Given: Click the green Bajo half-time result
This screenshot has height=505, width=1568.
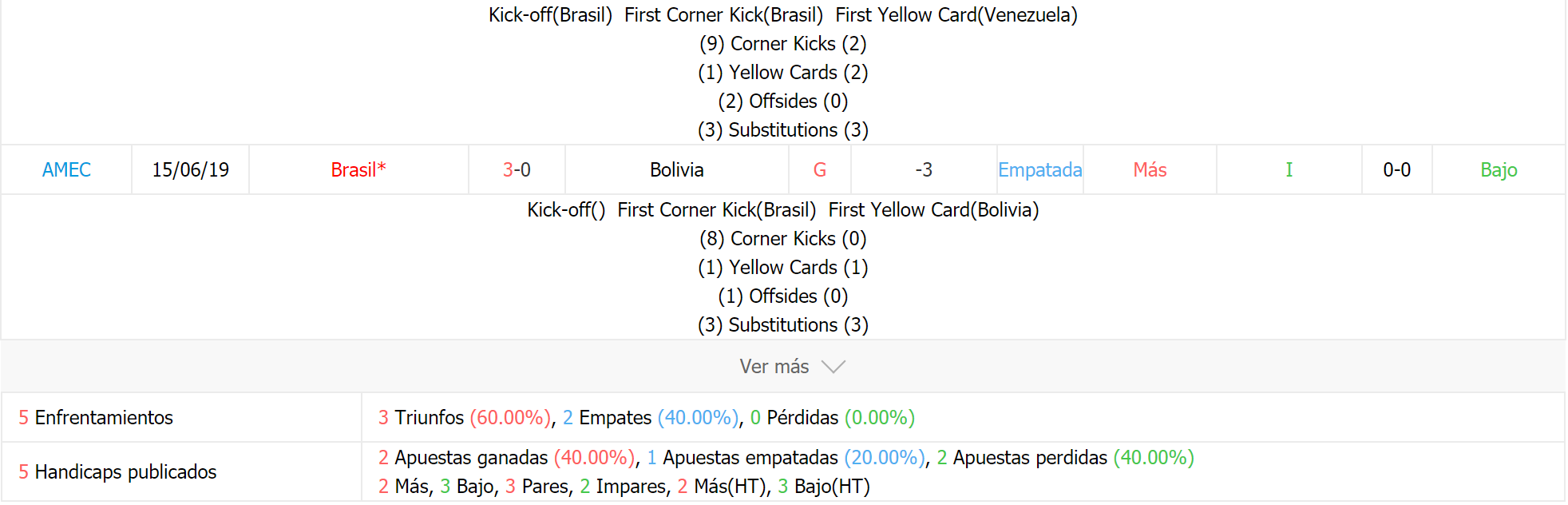Looking at the screenshot, I should tap(1499, 170).
